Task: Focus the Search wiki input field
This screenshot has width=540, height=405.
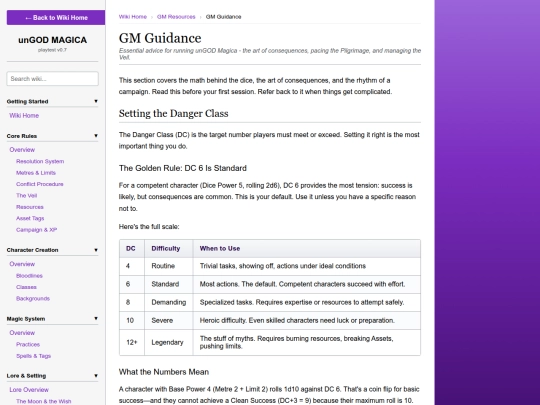Action: pyautogui.click(x=52, y=79)
